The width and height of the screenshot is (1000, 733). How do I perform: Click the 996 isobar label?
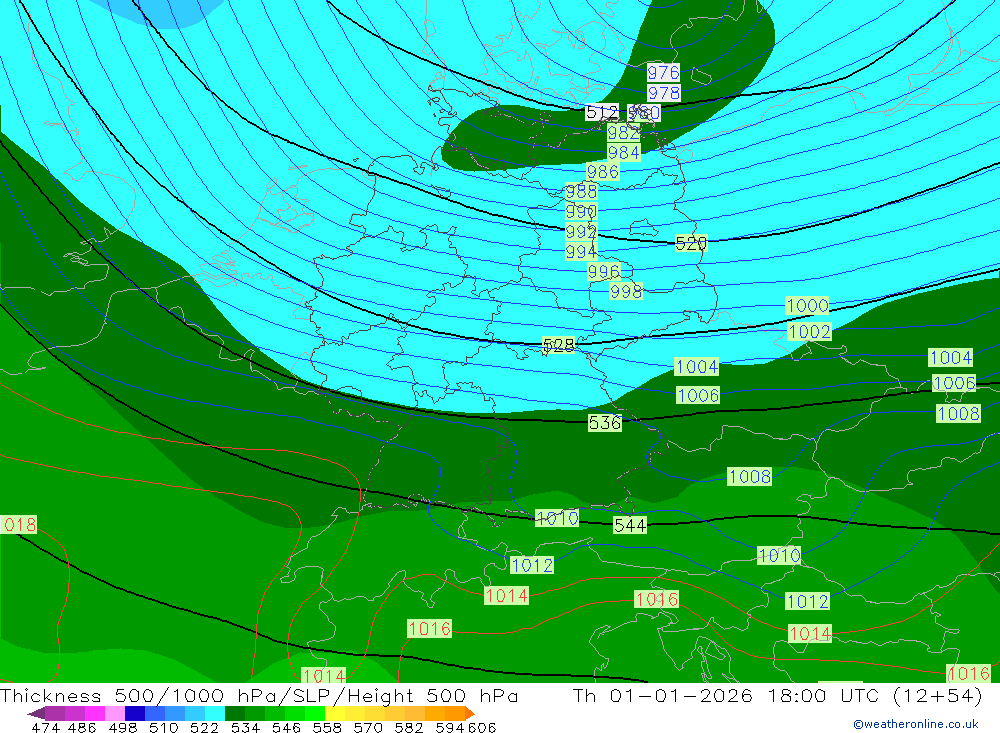pyautogui.click(x=603, y=272)
